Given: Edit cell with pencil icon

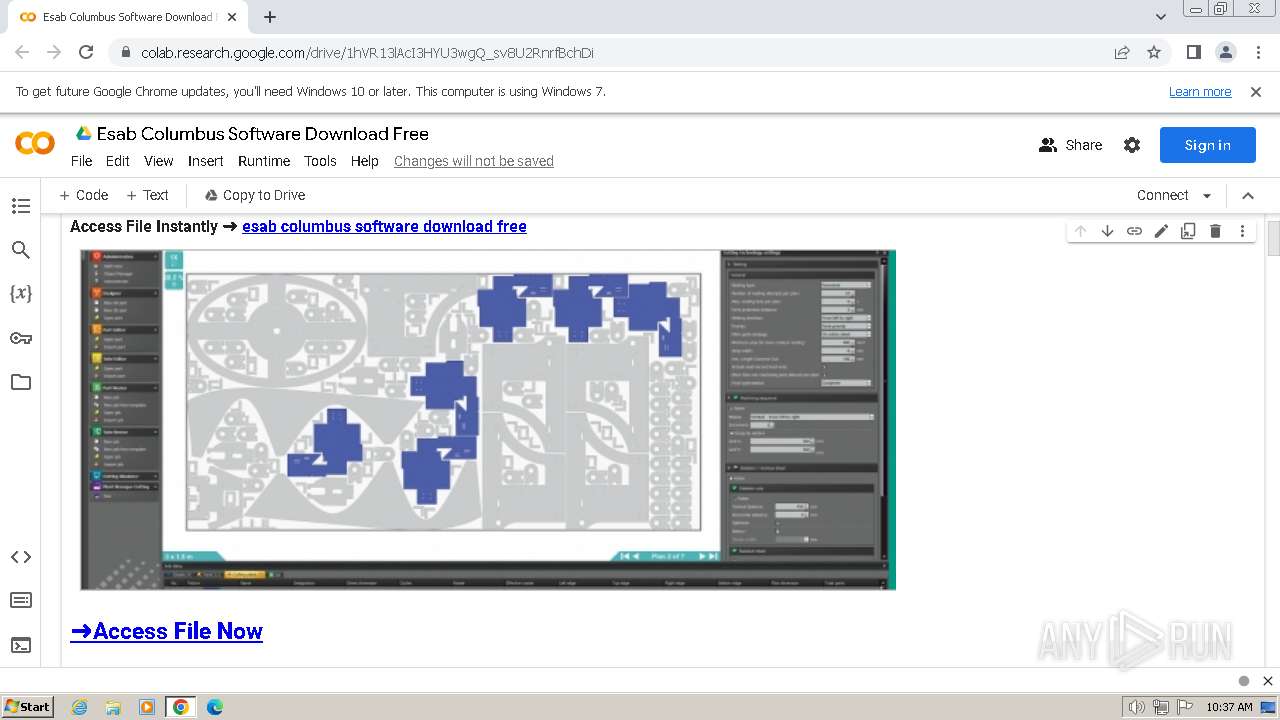Looking at the screenshot, I should [1161, 231].
